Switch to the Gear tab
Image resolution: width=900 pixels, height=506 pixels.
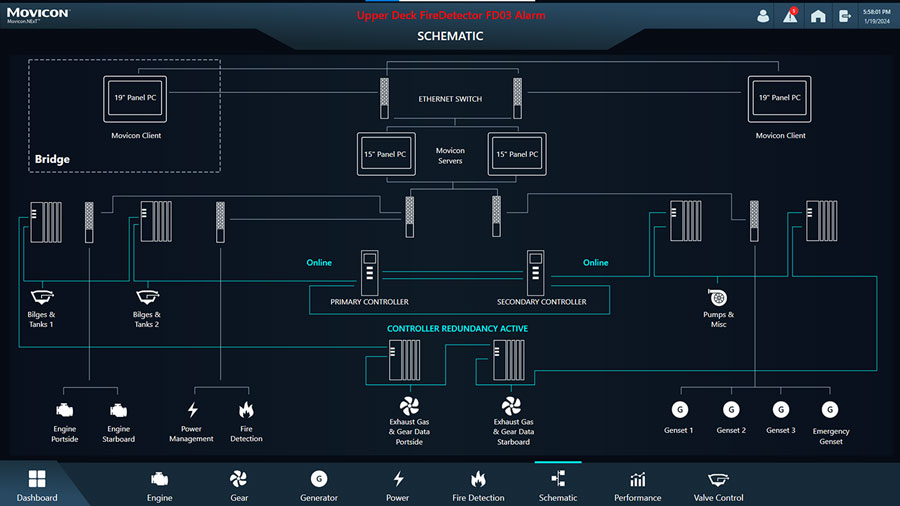[239, 486]
